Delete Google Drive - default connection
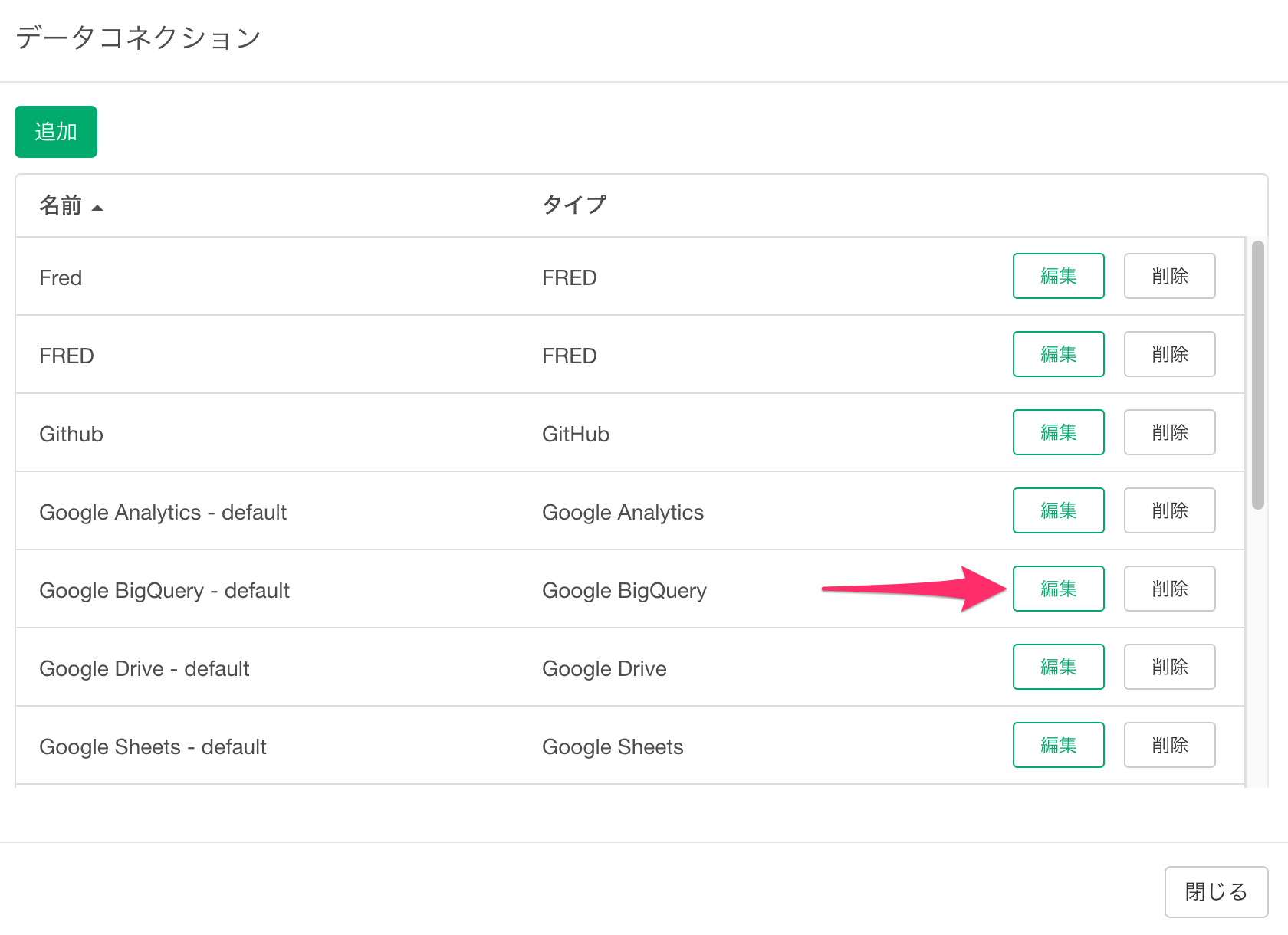This screenshot has width=1288, height=935. coord(1169,667)
